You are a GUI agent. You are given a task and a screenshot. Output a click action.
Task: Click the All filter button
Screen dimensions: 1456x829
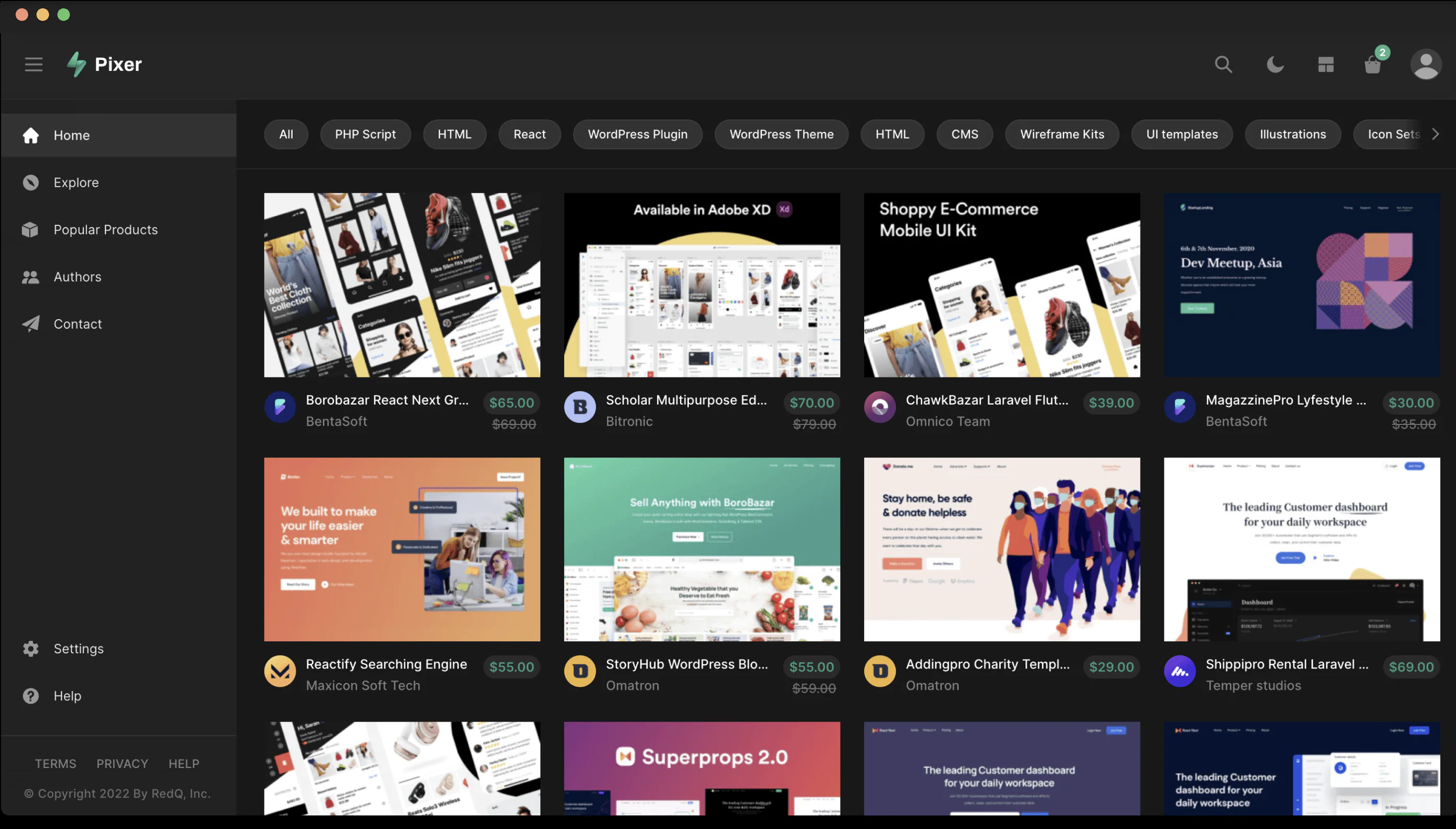coord(285,133)
